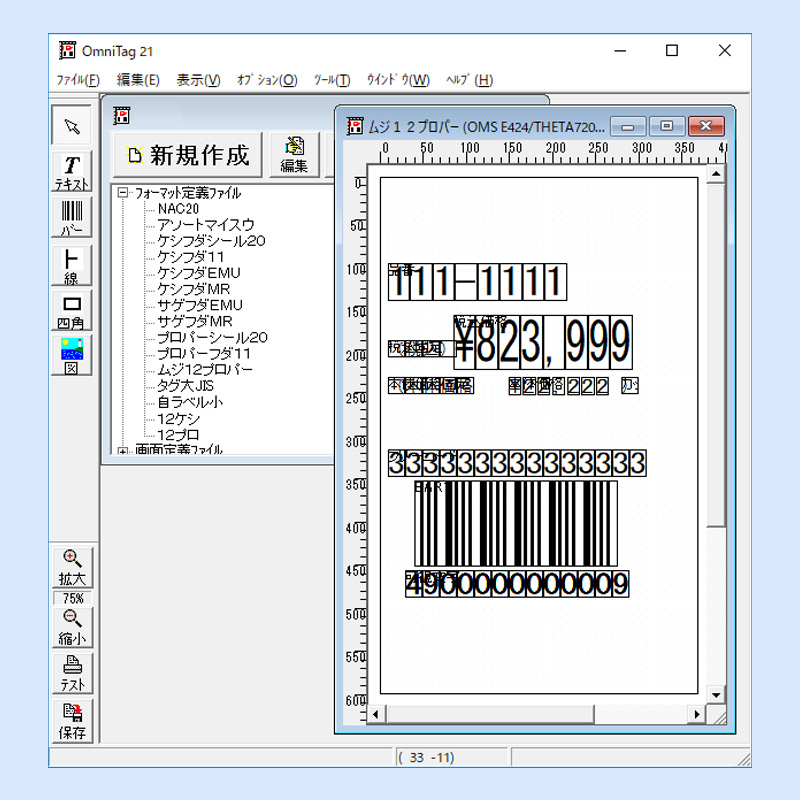This screenshot has height=800, width=800.
Task: Select アソートマイスウ in the tree
Action: 206,224
